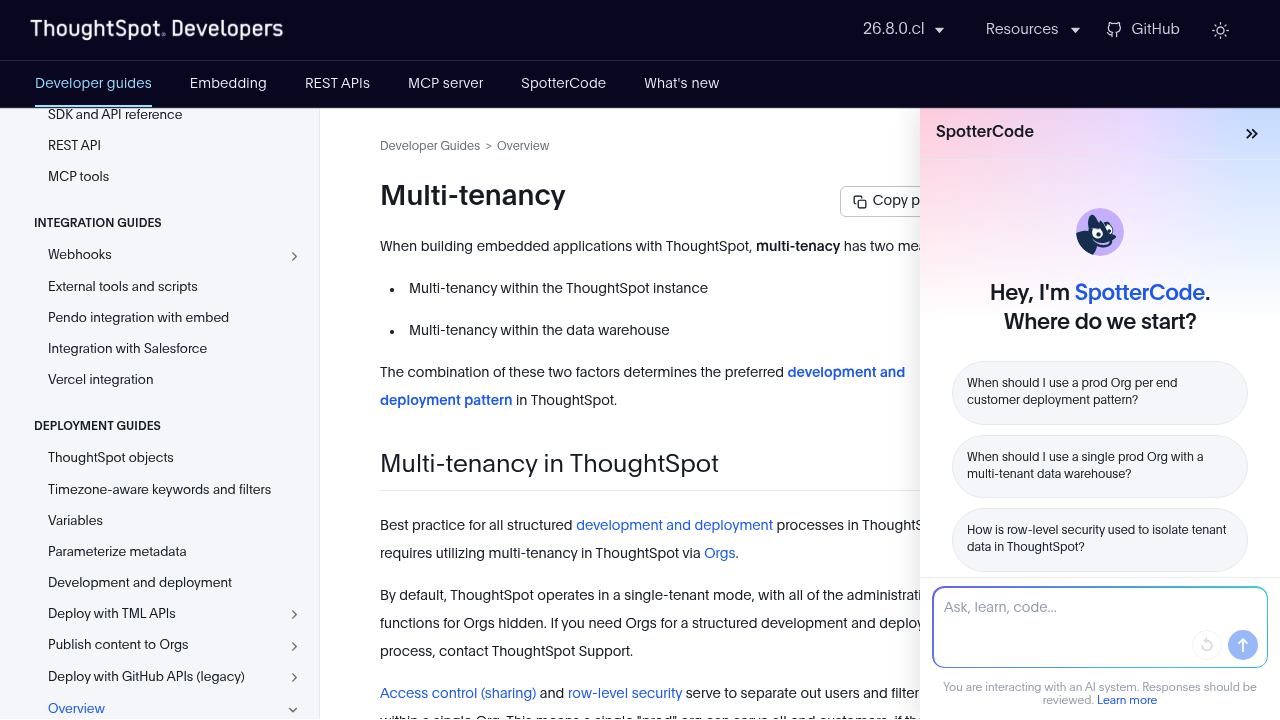
Task: Open the SpotterCode nav tab
Action: coord(563,83)
